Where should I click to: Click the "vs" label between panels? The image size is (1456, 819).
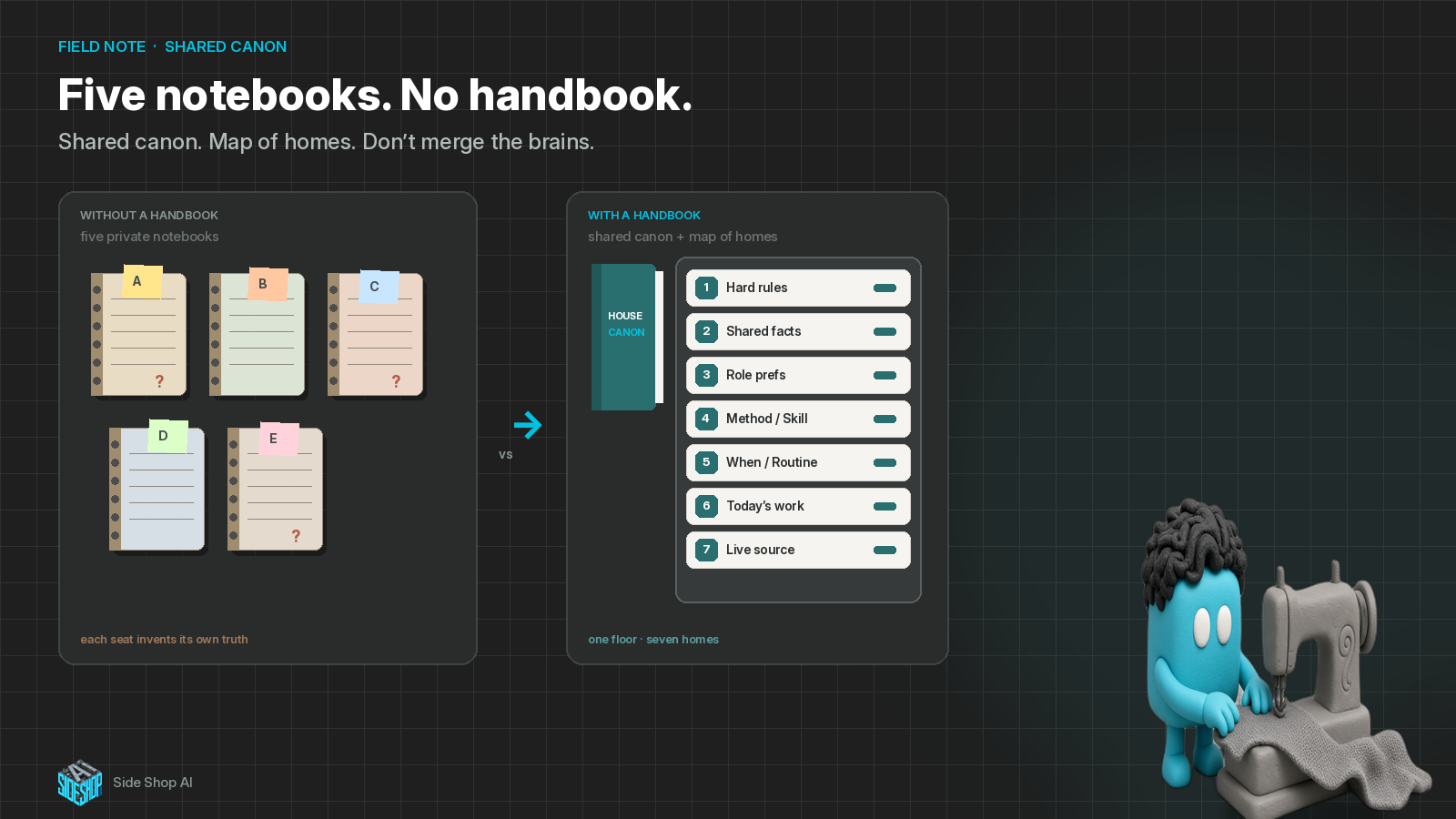point(506,455)
